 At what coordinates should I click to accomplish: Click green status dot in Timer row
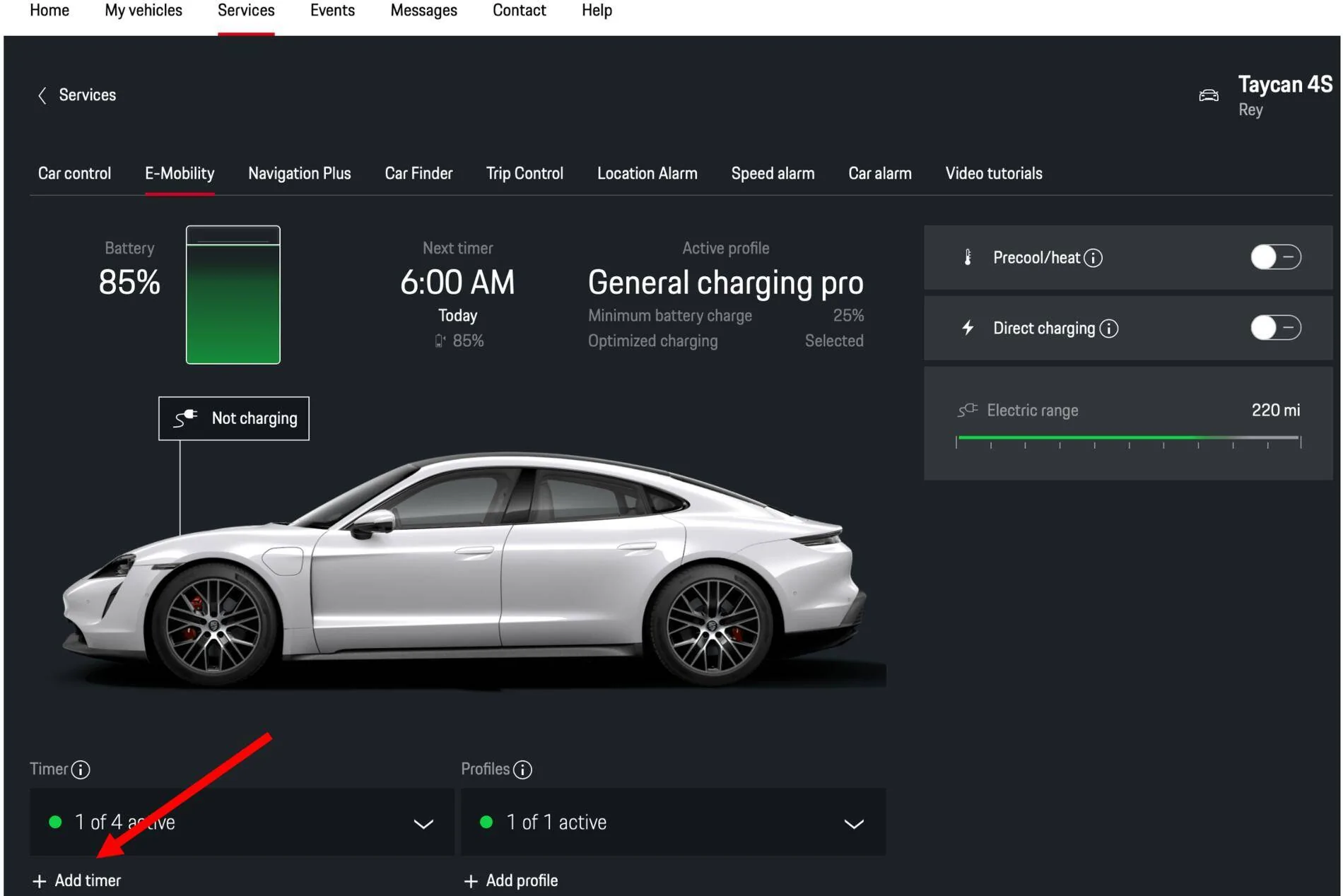(55, 822)
